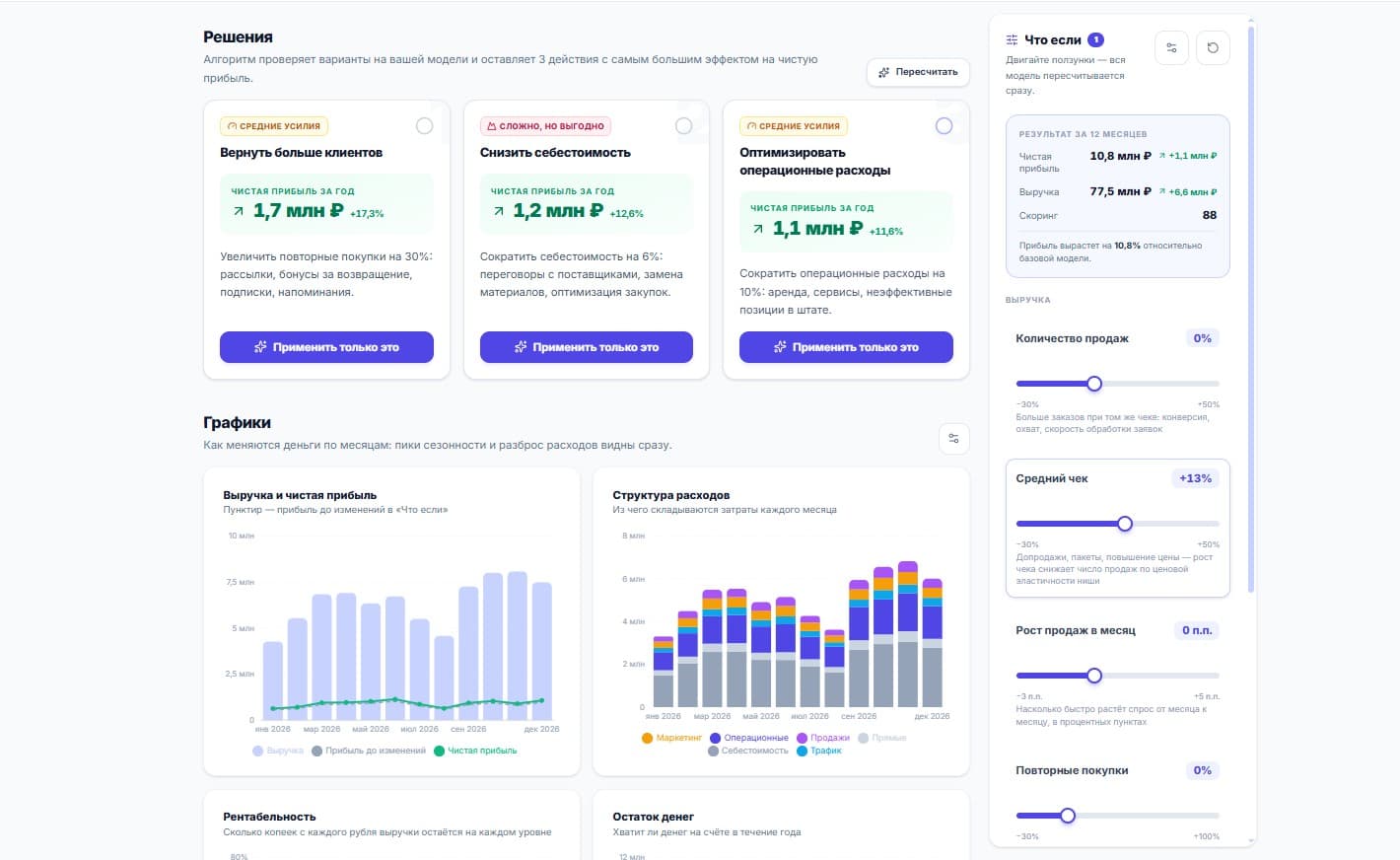Image resolution: width=1400 pixels, height=860 pixels.
Task: Click the Количество продаж percent value box
Action: tap(1203, 338)
